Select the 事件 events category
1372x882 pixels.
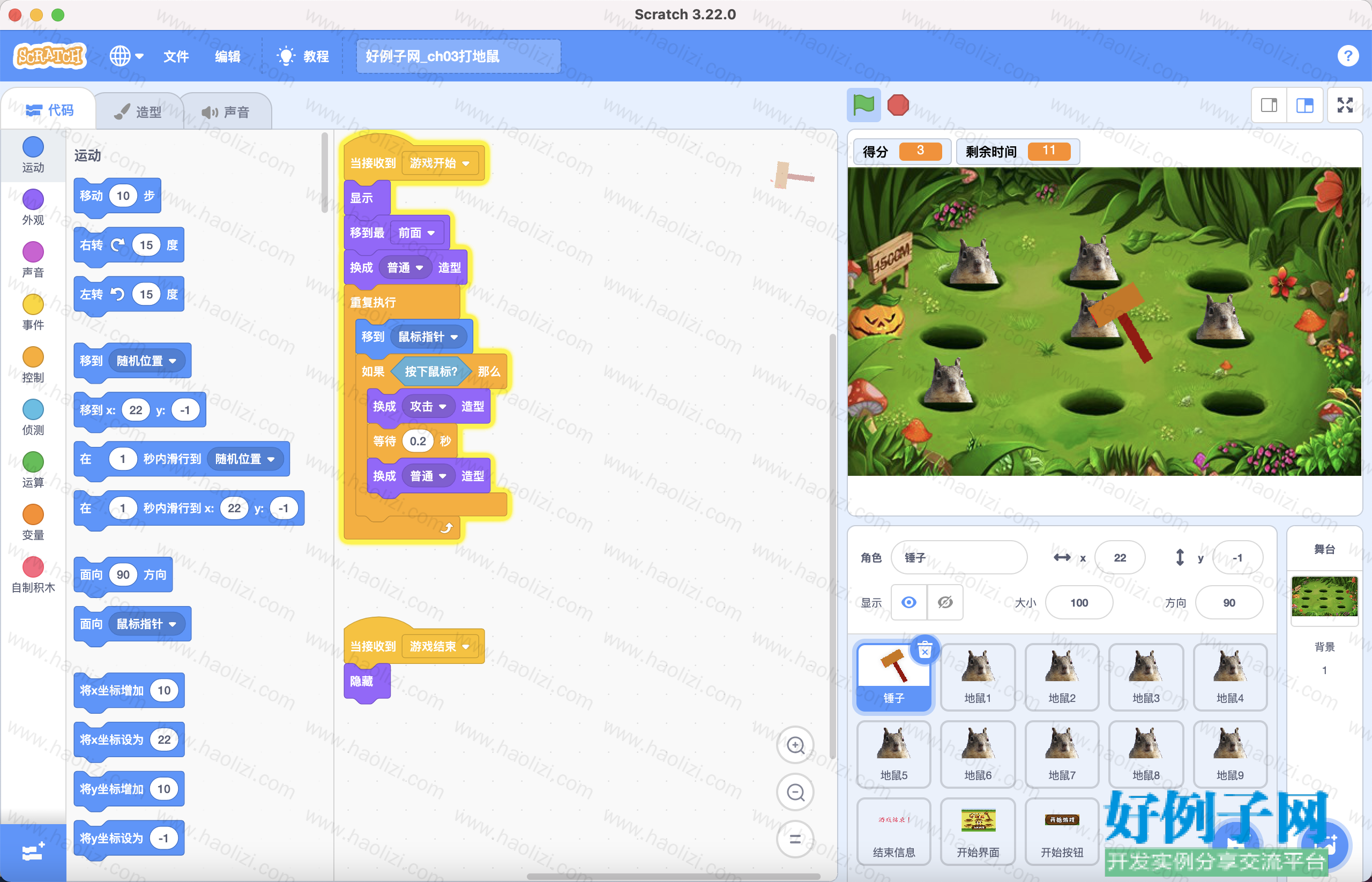(x=33, y=312)
